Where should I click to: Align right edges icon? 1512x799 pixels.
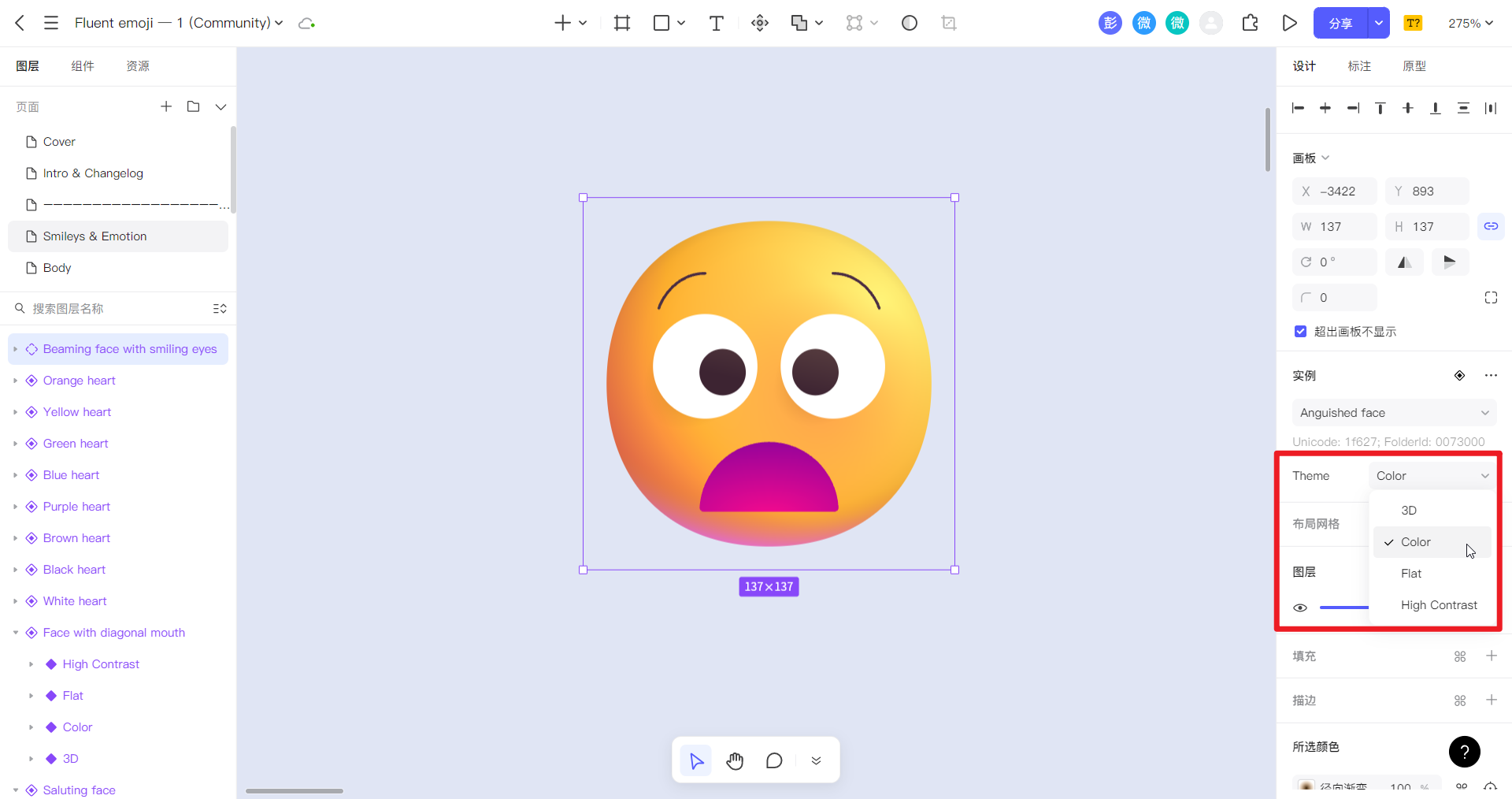tap(1353, 108)
